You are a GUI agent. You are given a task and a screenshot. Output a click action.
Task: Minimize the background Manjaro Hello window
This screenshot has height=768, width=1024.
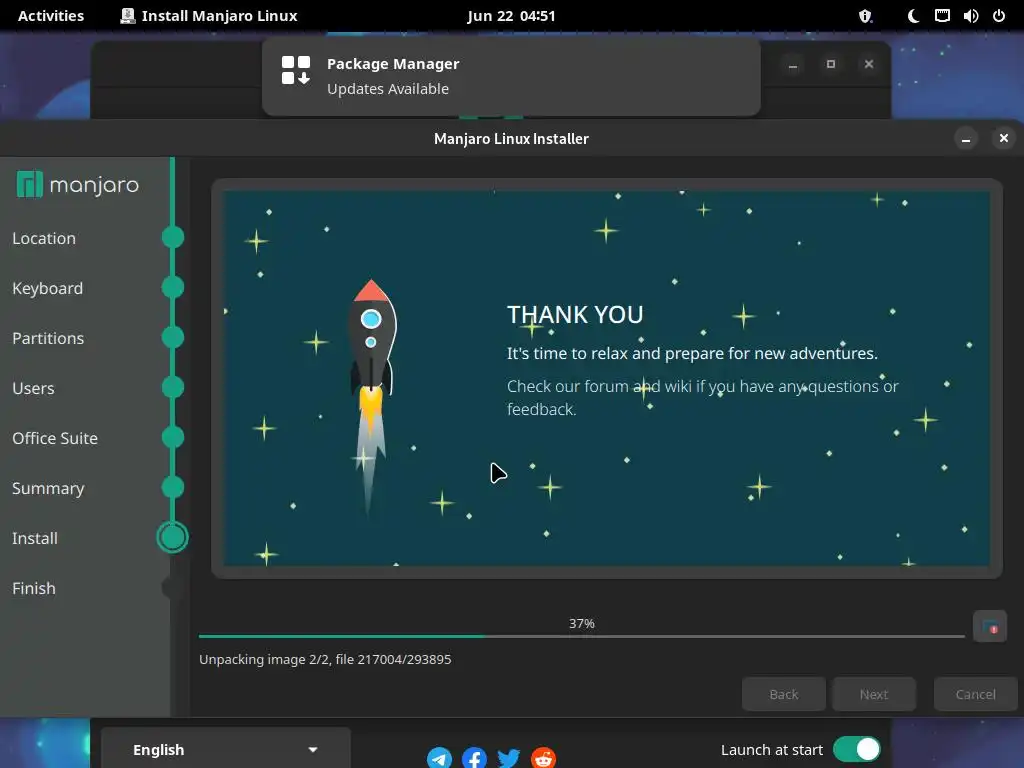[793, 64]
